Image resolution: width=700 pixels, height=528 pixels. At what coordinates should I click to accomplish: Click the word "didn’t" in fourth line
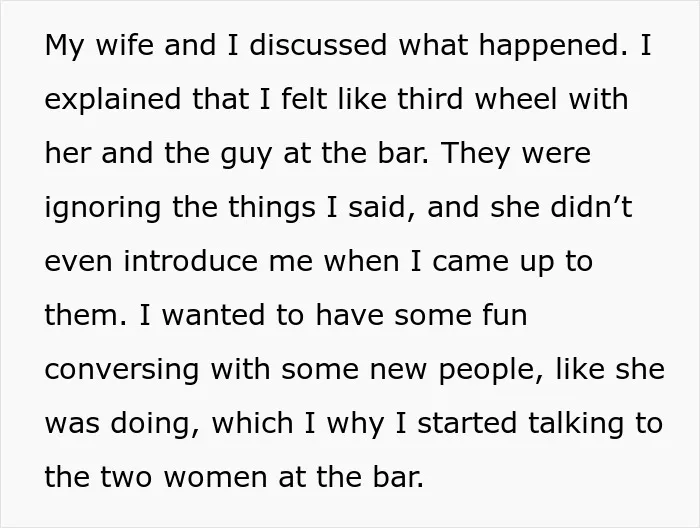point(591,207)
